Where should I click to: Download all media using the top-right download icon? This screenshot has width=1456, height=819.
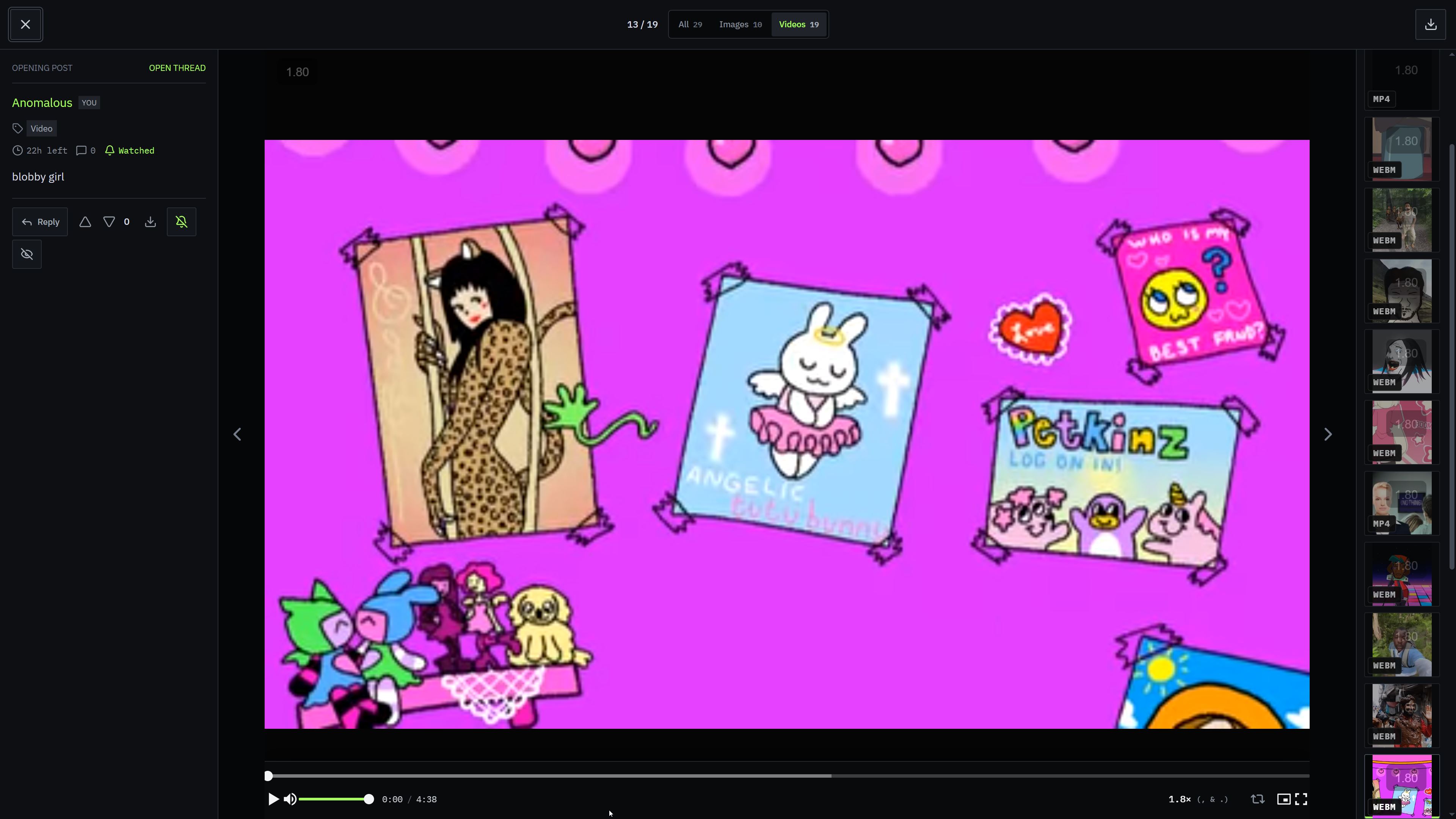(x=1431, y=24)
